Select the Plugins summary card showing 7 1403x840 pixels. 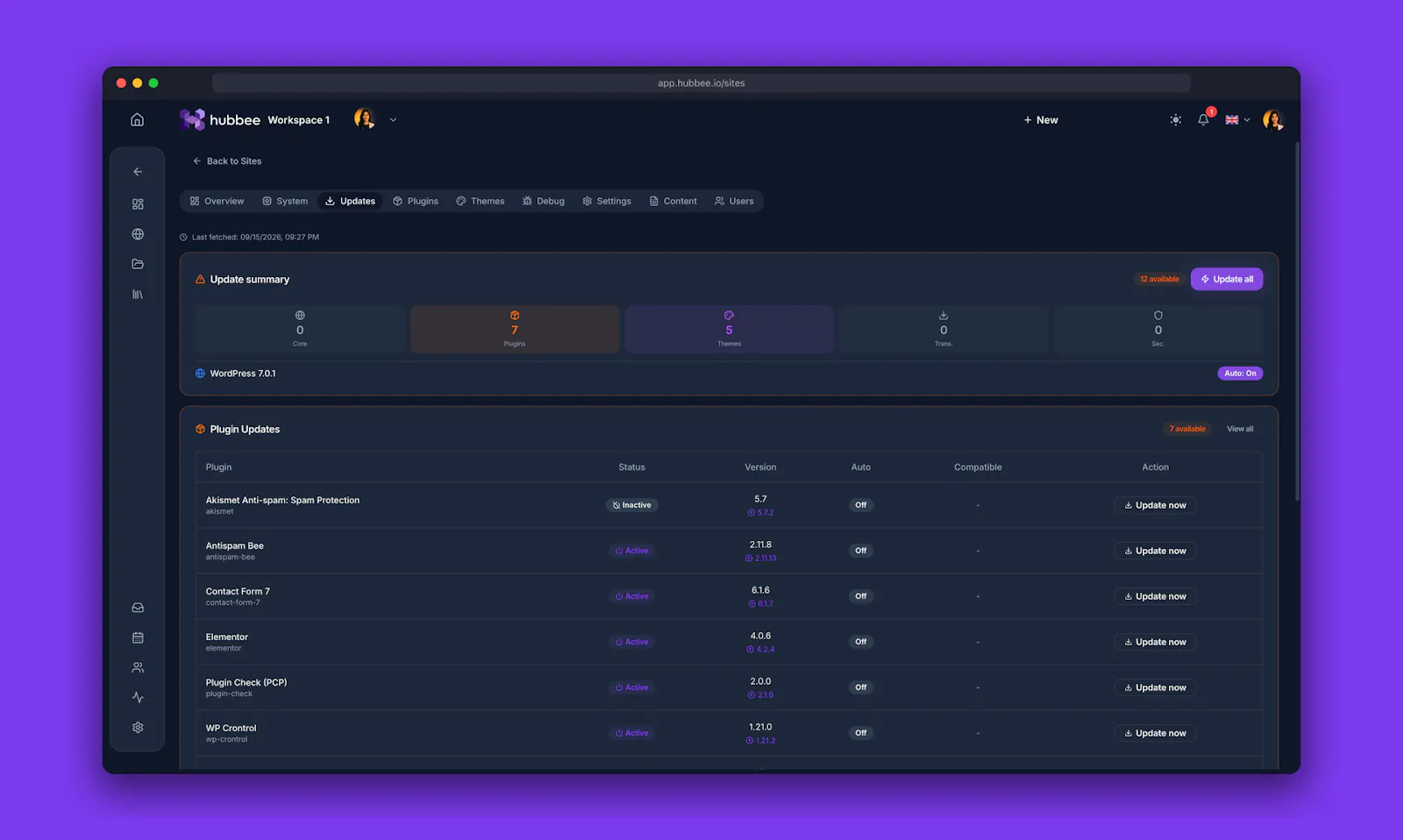[515, 329]
